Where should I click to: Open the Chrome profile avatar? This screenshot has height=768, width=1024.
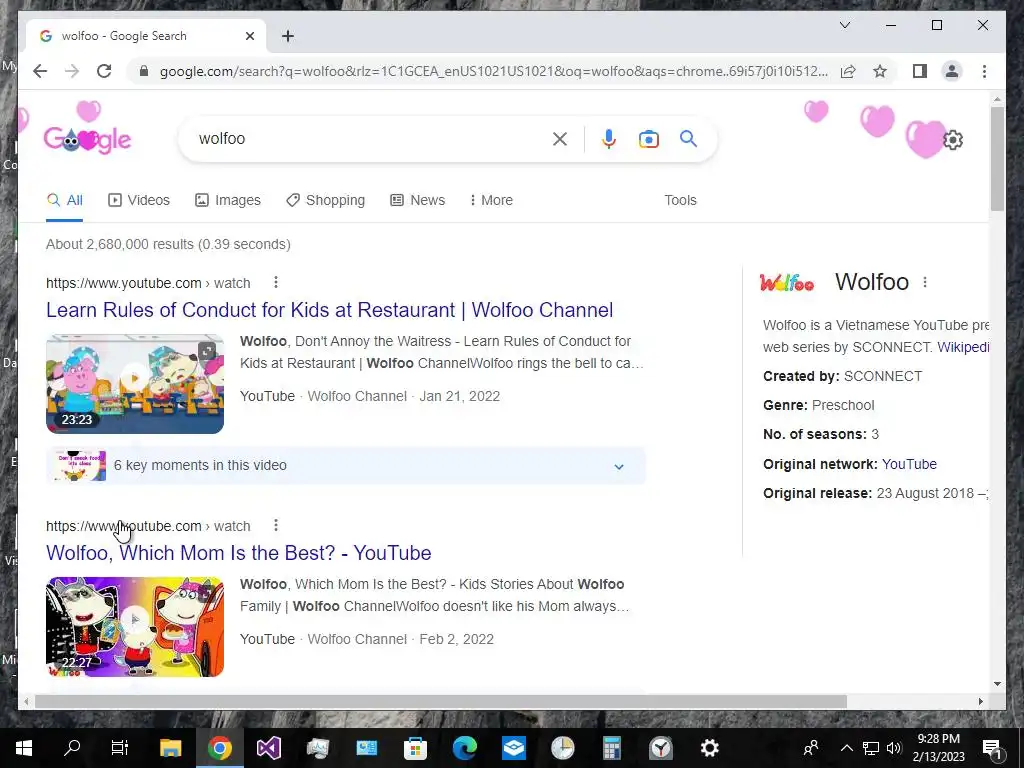pos(952,71)
